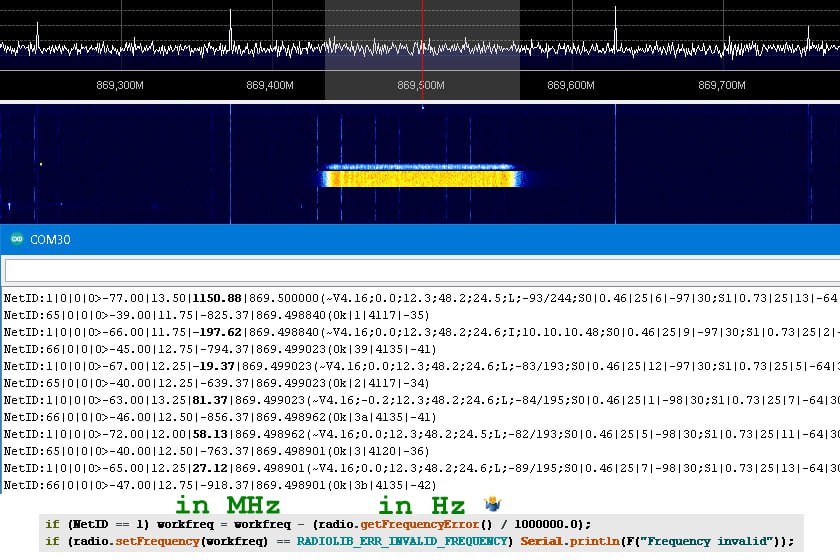Click the bold 1150.88 value in first log line
This screenshot has height=560, width=840.
coord(219,298)
